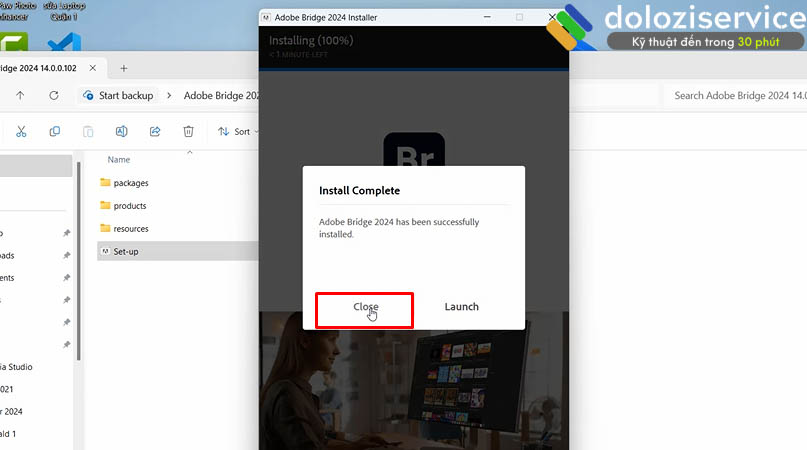
Task: Click the Rename icon in Explorer toolbar
Action: coord(121,131)
